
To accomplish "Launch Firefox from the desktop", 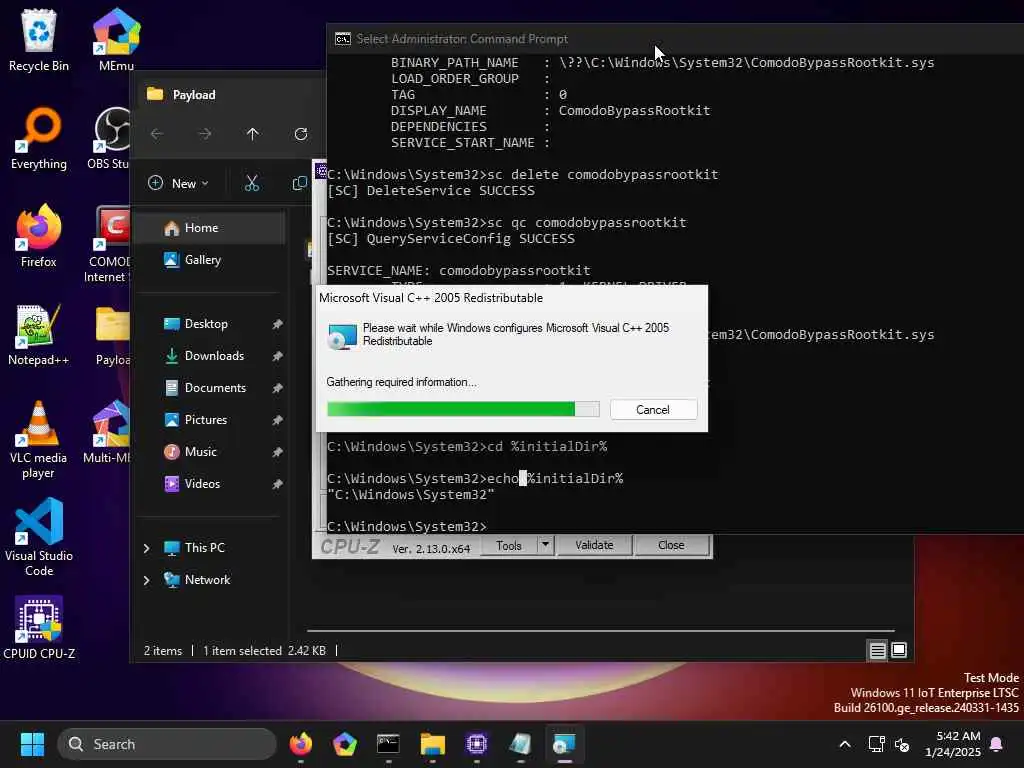I will coord(39,236).
